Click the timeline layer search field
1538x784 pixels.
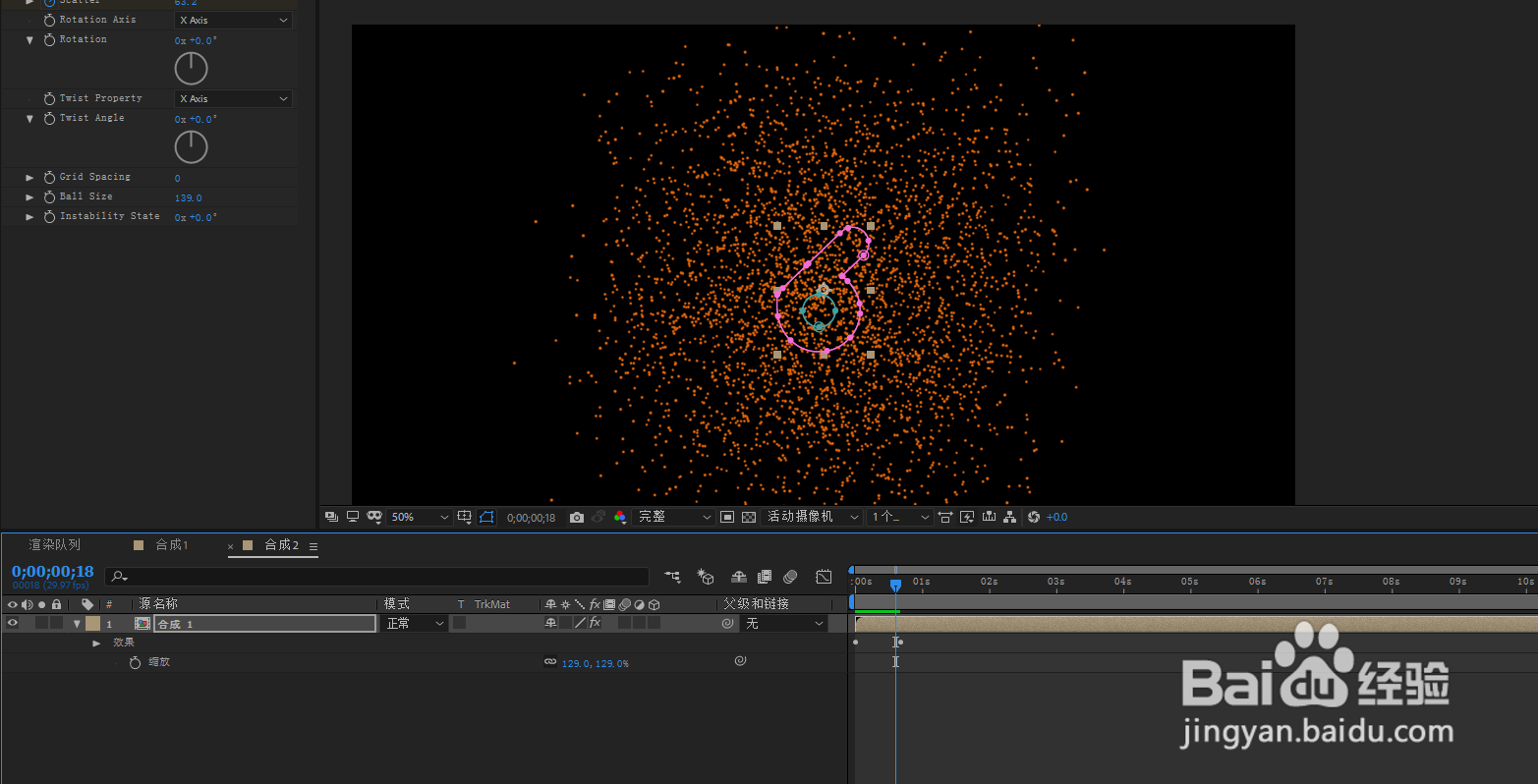click(377, 577)
